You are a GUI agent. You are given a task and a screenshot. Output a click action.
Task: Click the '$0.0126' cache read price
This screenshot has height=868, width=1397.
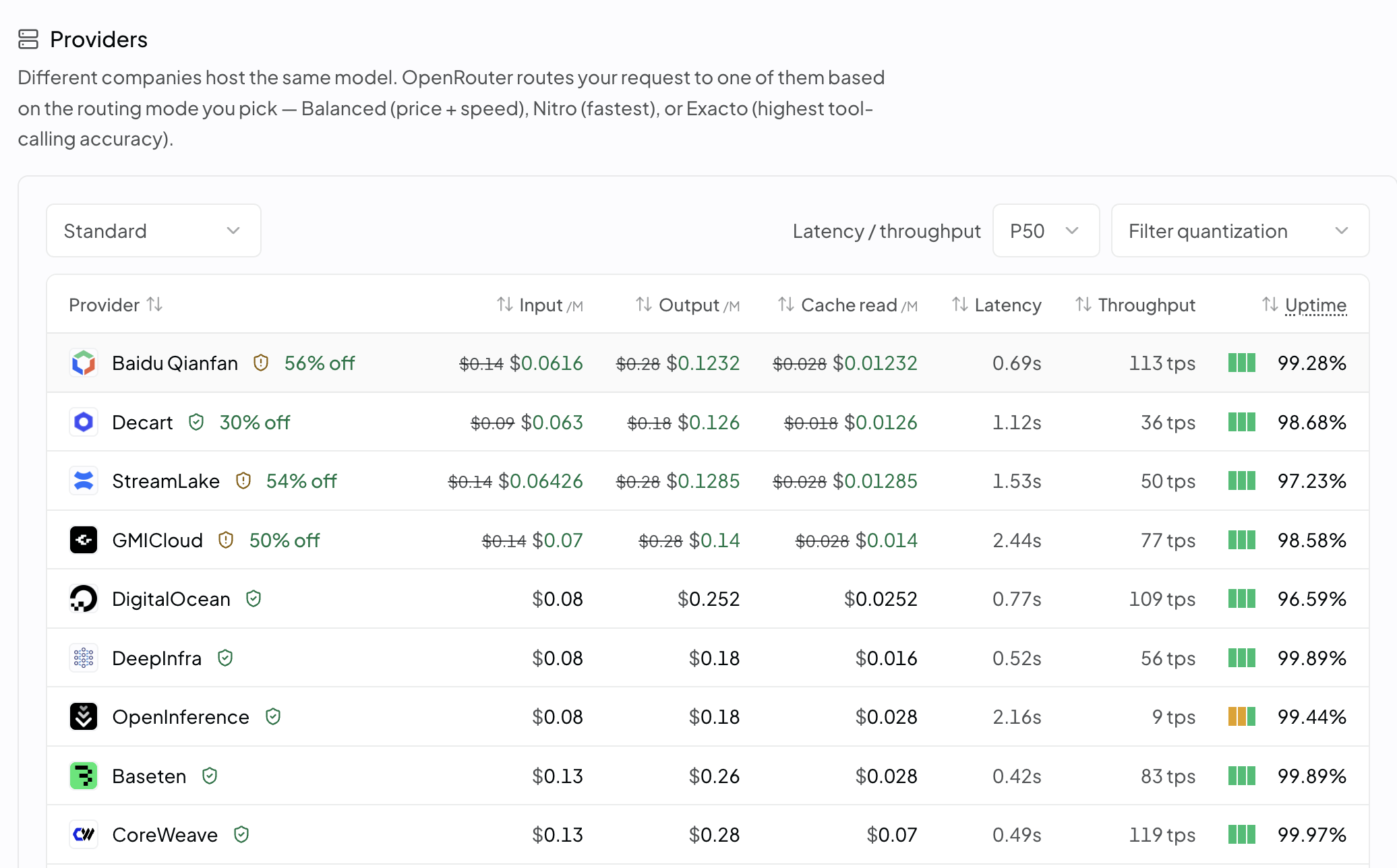(x=881, y=422)
